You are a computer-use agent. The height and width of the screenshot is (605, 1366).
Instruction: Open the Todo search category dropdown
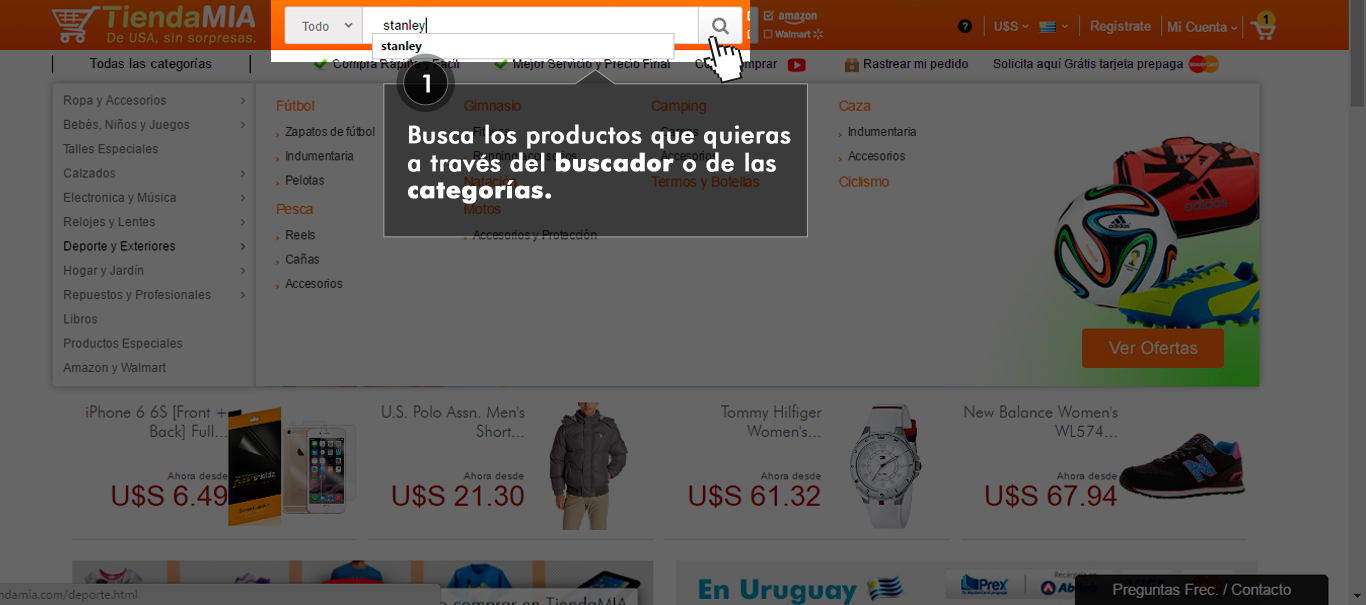click(323, 26)
